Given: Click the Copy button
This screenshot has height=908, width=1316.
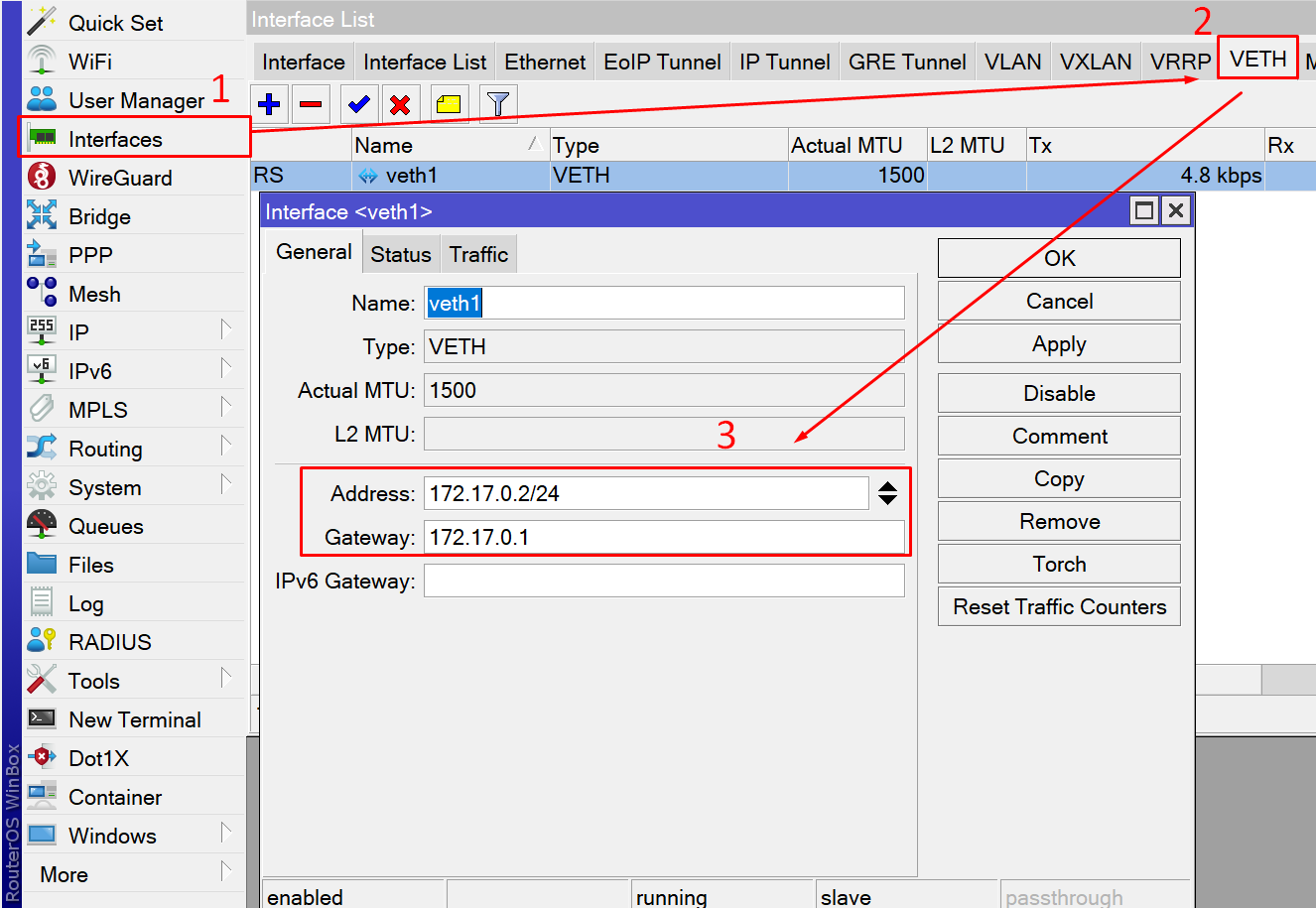Looking at the screenshot, I should coord(1059,478).
